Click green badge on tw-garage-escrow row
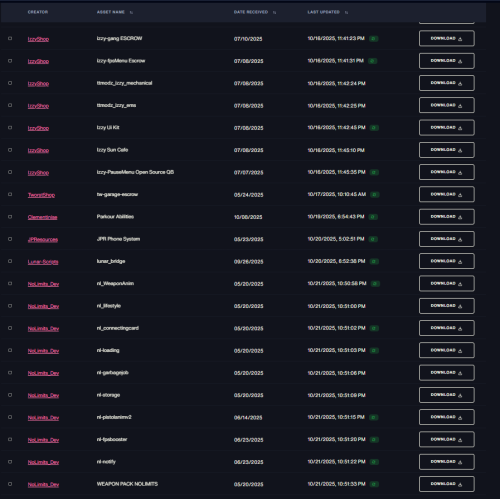The width and height of the screenshot is (500, 499). point(375,194)
